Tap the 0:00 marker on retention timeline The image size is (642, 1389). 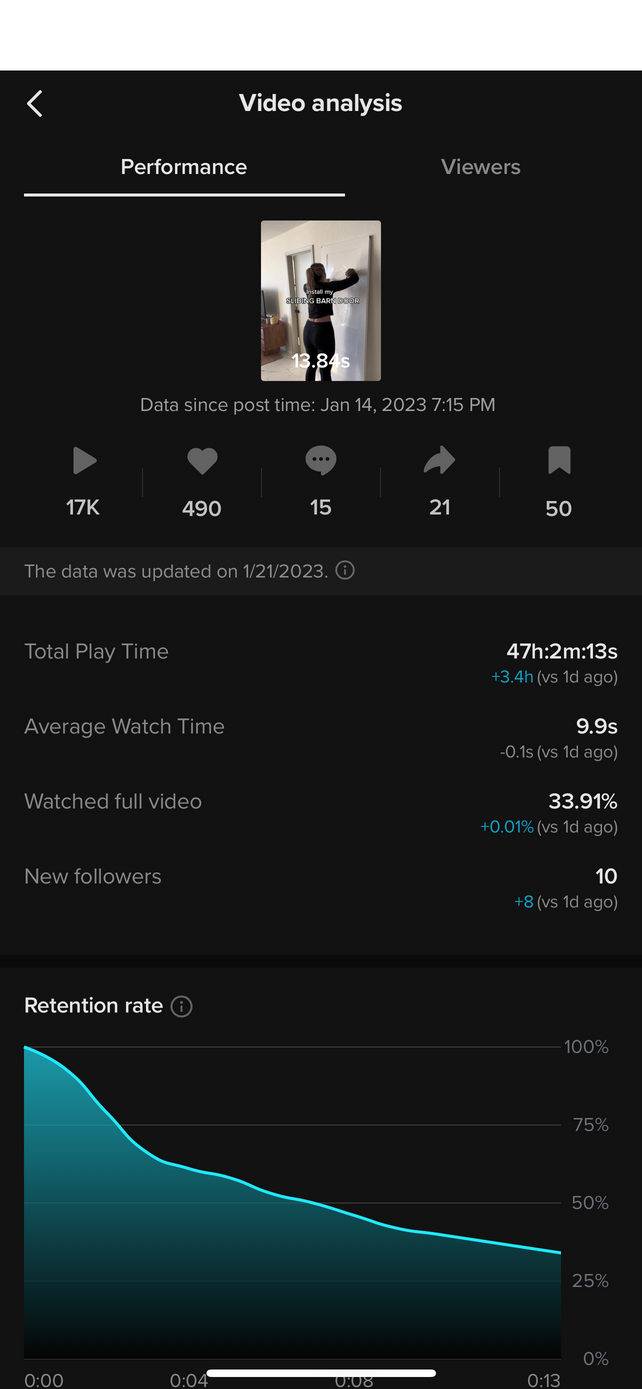[x=44, y=1380]
